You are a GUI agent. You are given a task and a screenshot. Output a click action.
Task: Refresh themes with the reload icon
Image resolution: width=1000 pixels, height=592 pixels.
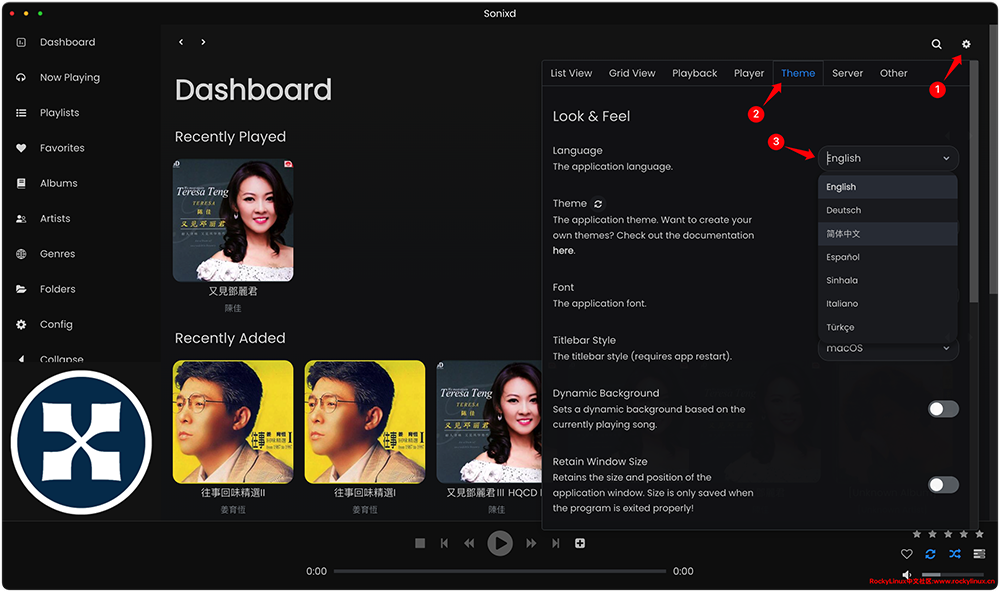click(598, 204)
